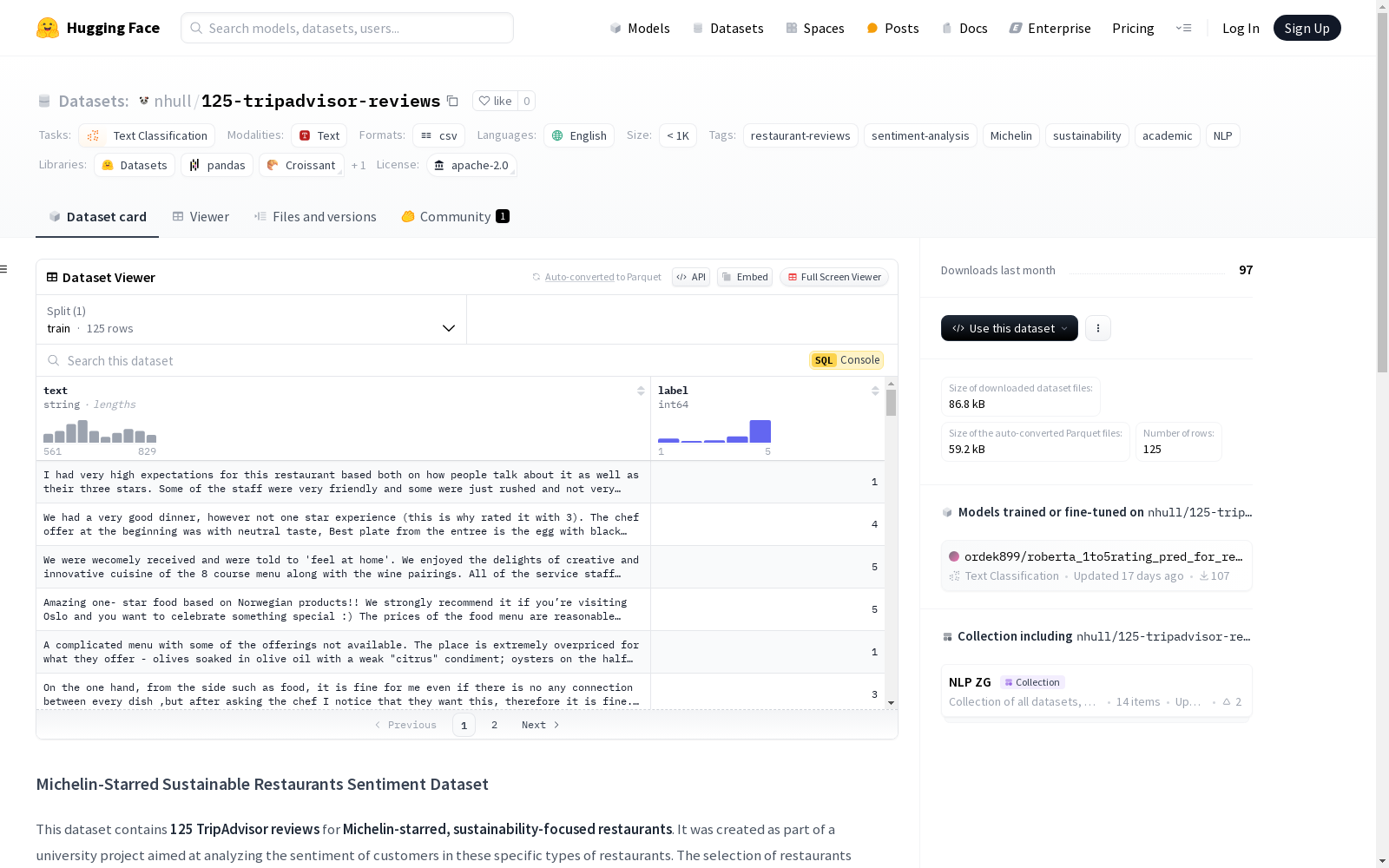This screenshot has height=868, width=1389.
Task: Follow the Auto-converted to Parquet link
Action: [x=579, y=277]
